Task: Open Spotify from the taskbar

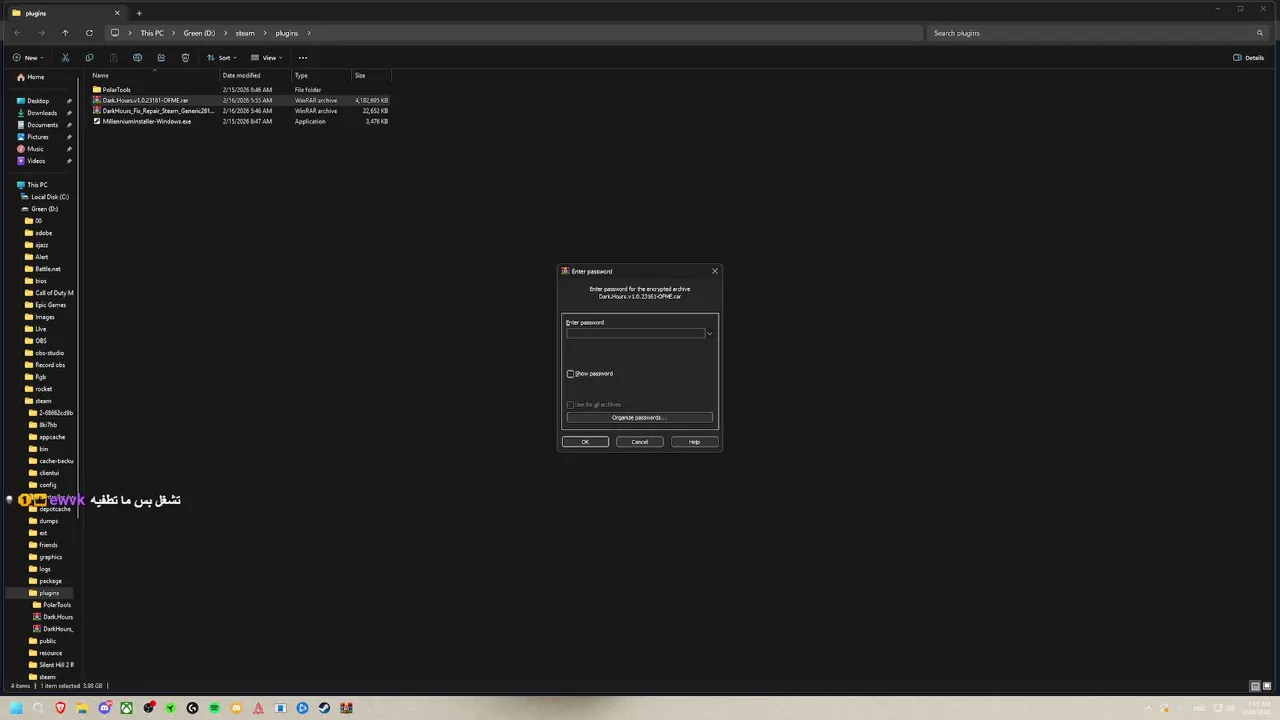Action: click(x=214, y=708)
